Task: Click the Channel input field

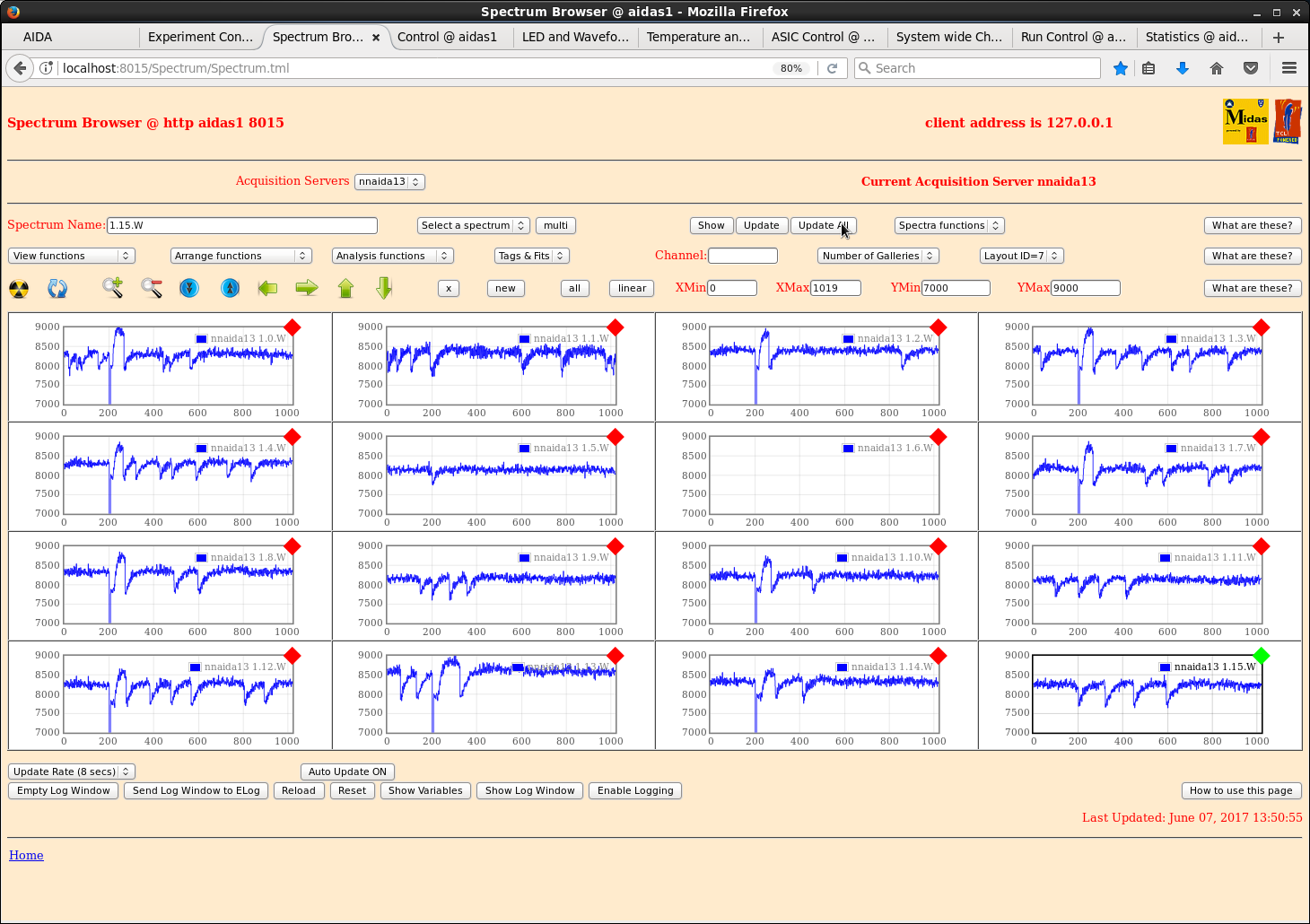Action: tap(743, 256)
